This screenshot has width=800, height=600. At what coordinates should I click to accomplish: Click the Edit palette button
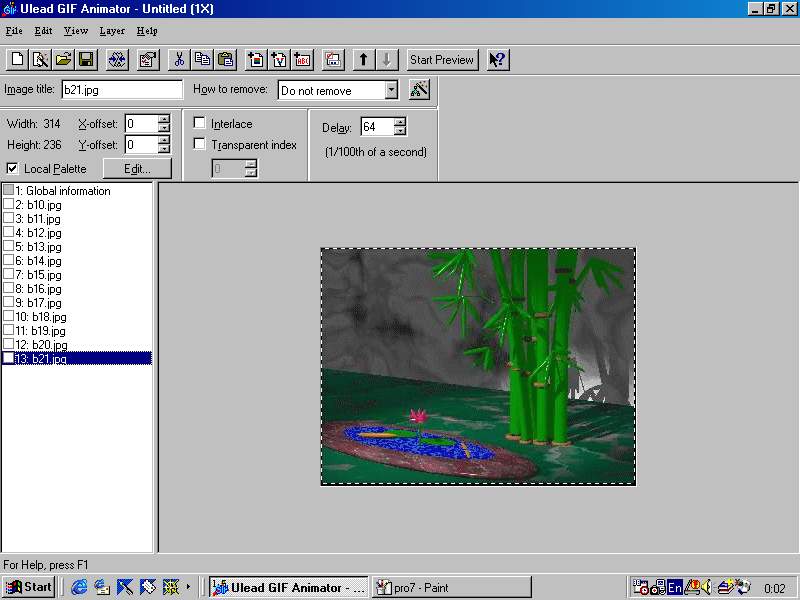137,169
